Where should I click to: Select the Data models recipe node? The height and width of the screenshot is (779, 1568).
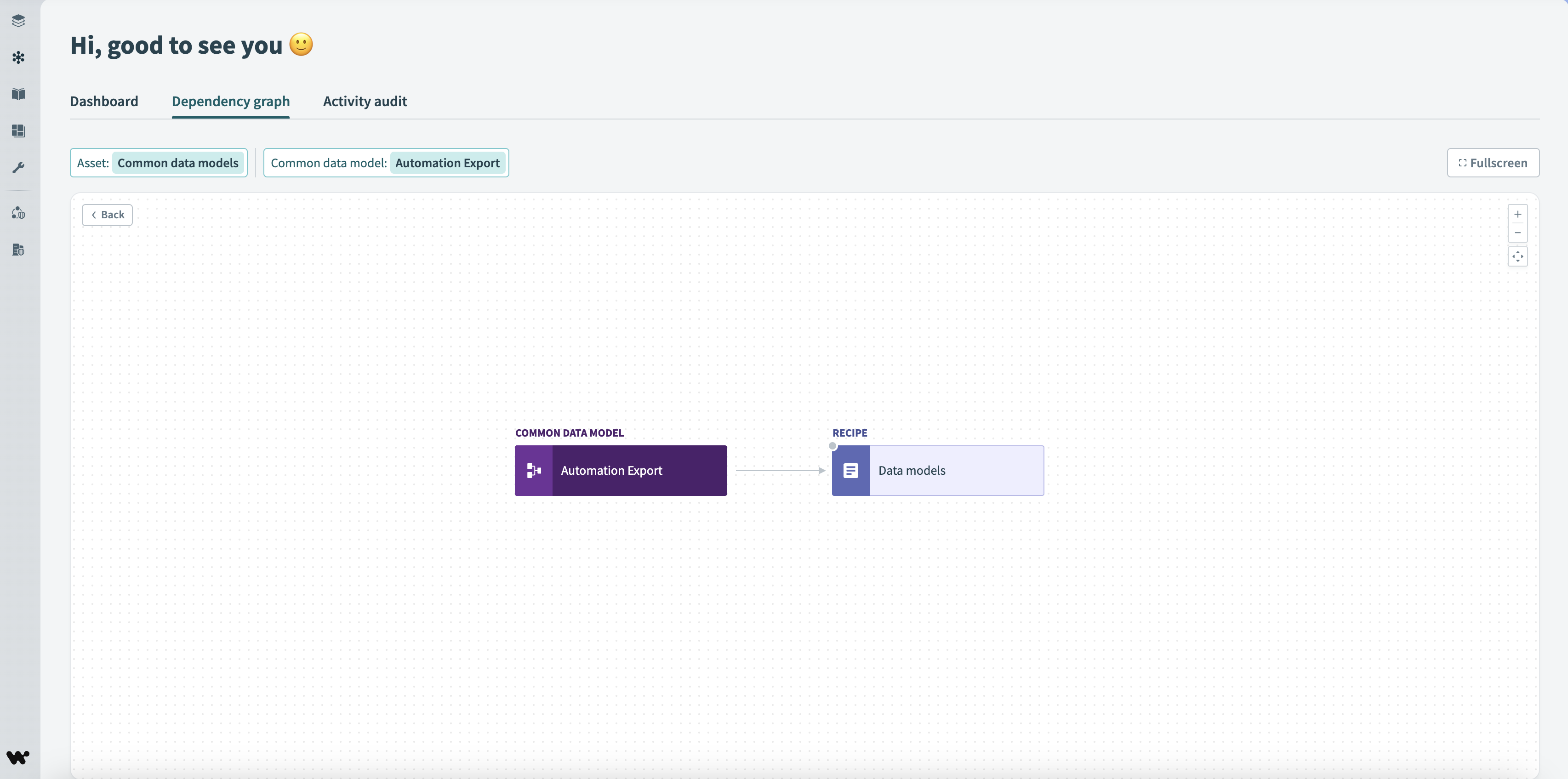point(937,471)
